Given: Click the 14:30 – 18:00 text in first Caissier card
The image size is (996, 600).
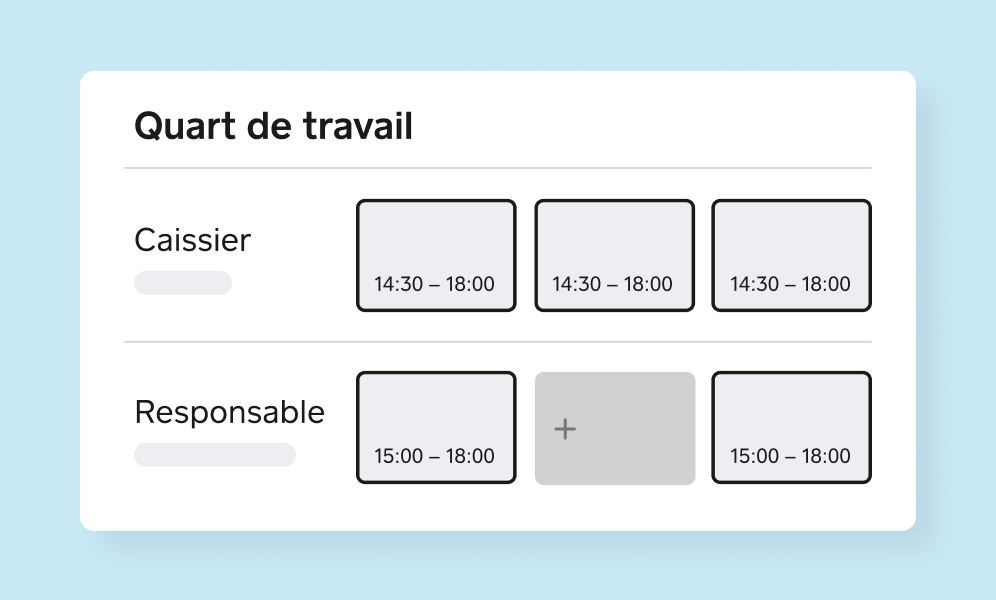Looking at the screenshot, I should pyautogui.click(x=434, y=284).
